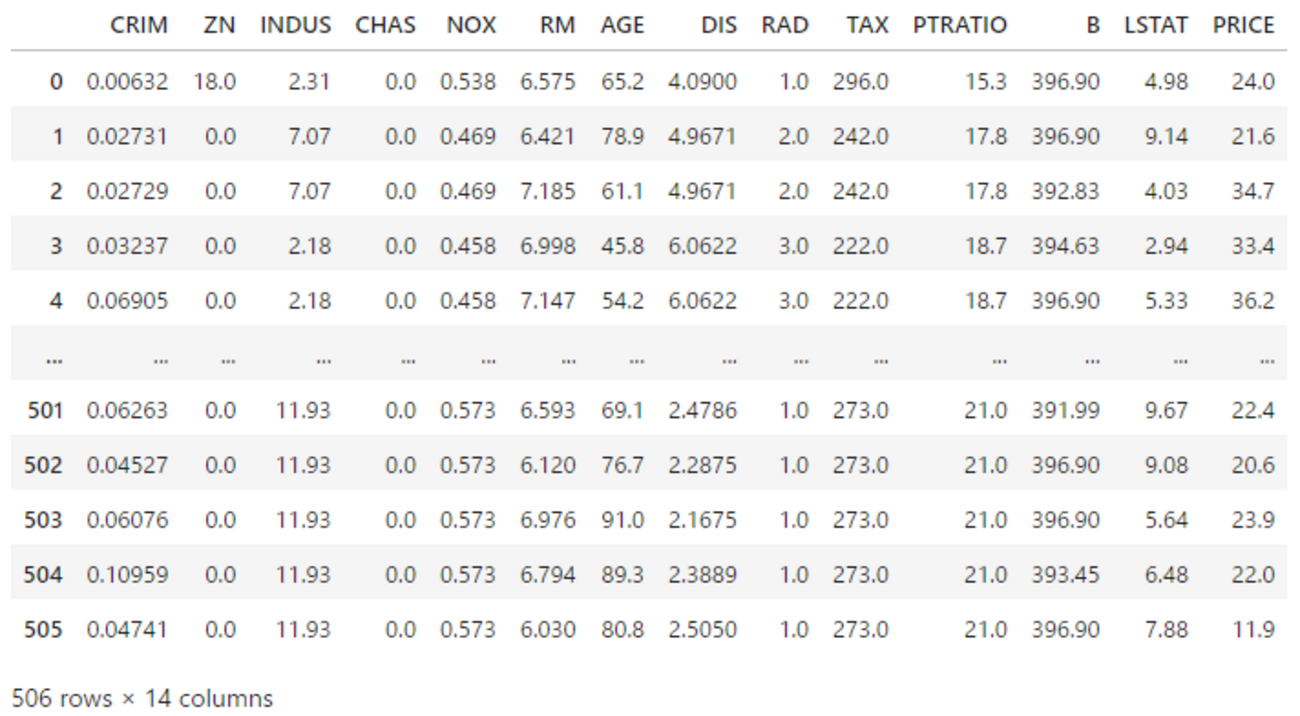Select the LSTAT column header
The width and height of the screenshot is (1300, 716).
1155,26
